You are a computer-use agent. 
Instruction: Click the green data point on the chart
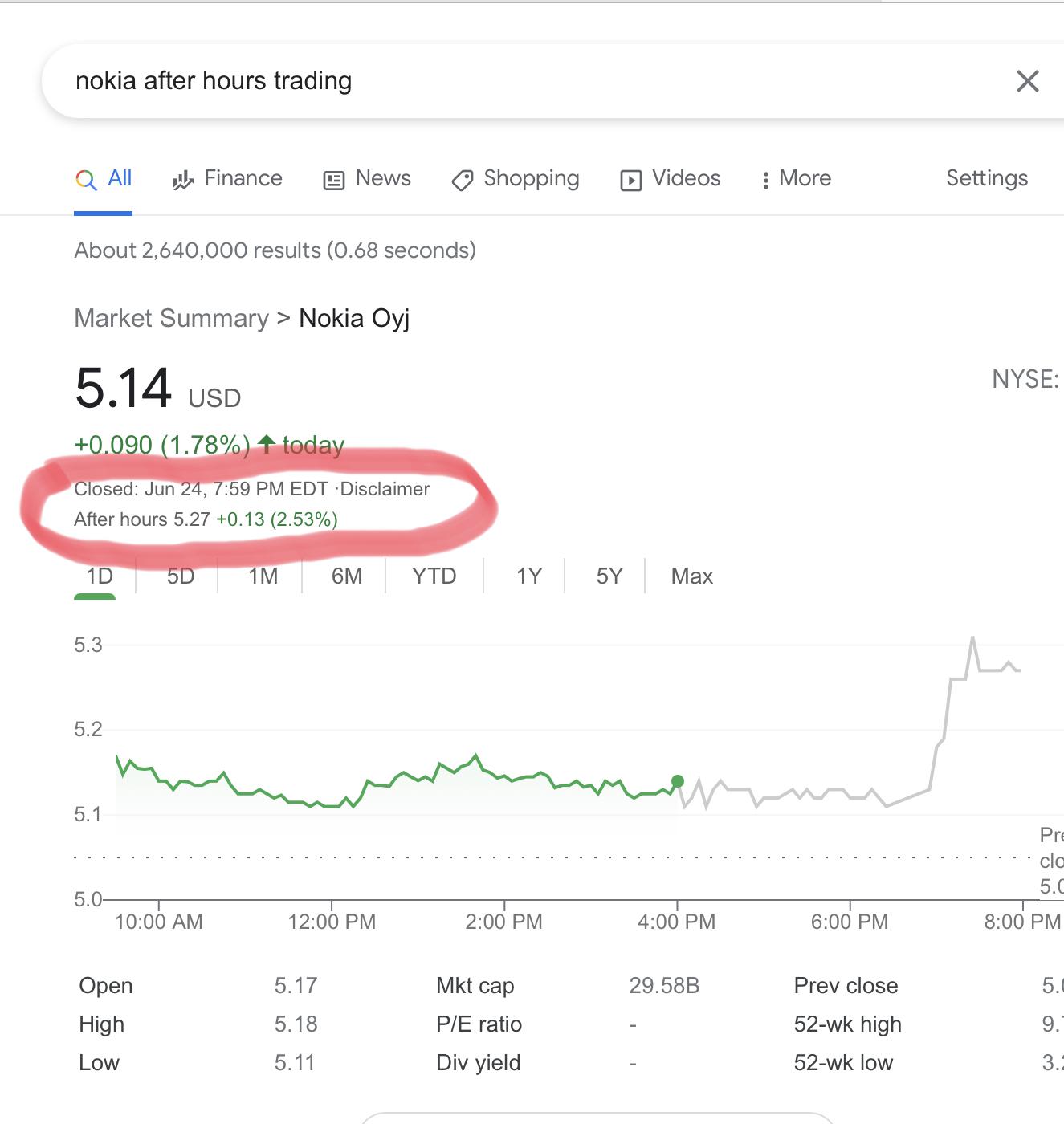(676, 780)
